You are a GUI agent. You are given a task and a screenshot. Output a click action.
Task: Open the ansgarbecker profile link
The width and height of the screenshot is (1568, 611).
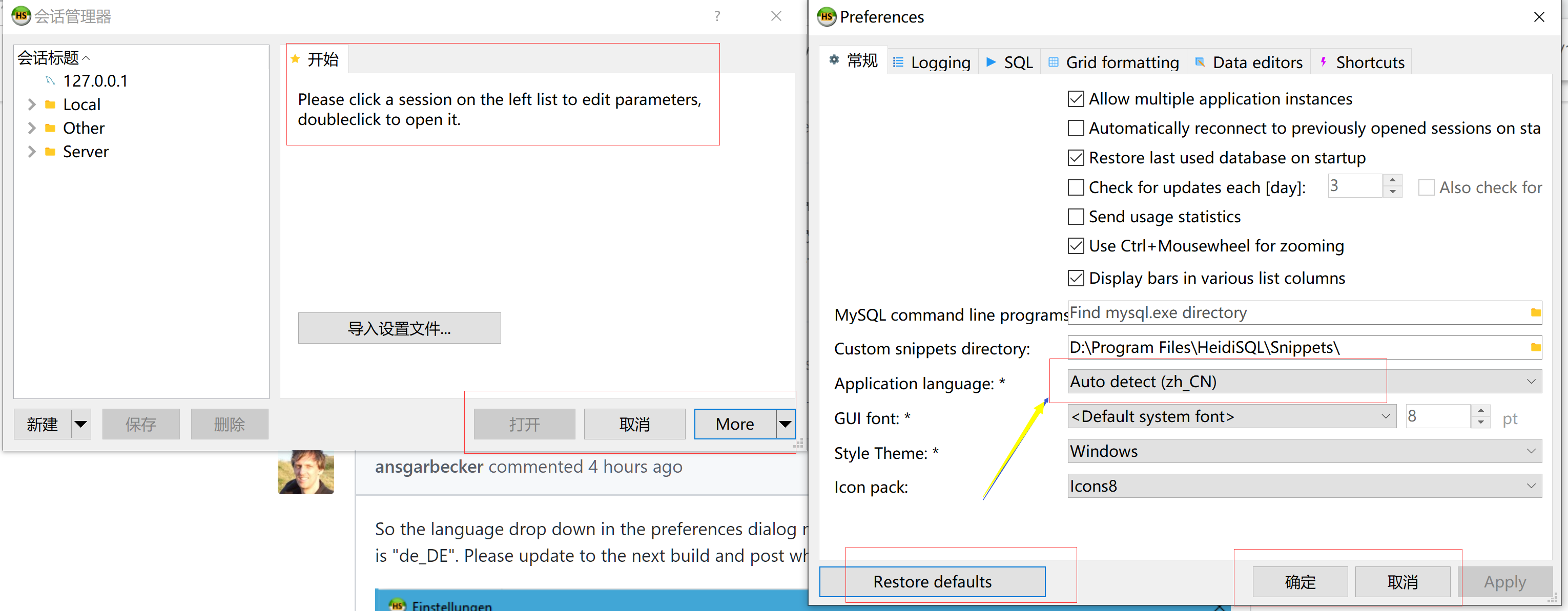tap(429, 467)
